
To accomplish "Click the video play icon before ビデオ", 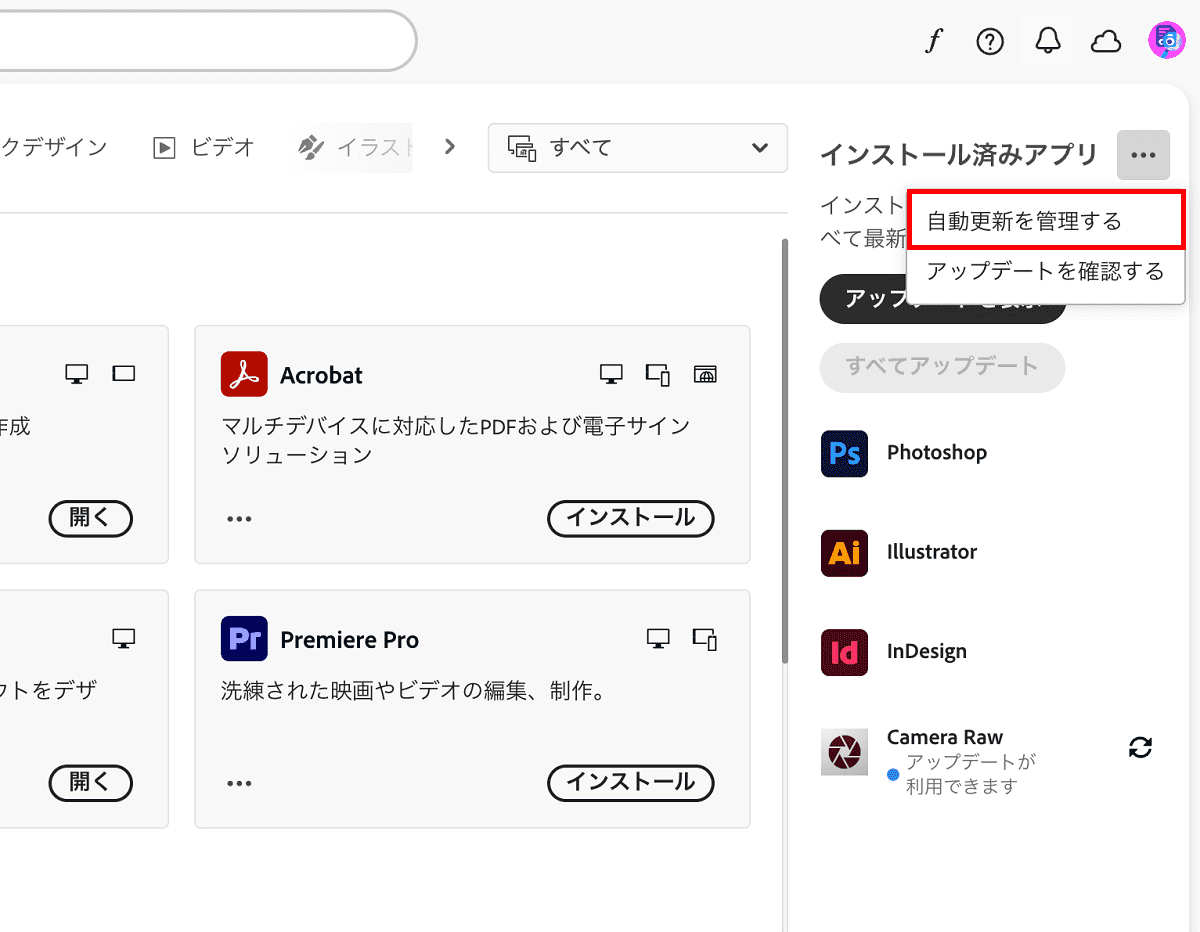I will click(x=164, y=148).
